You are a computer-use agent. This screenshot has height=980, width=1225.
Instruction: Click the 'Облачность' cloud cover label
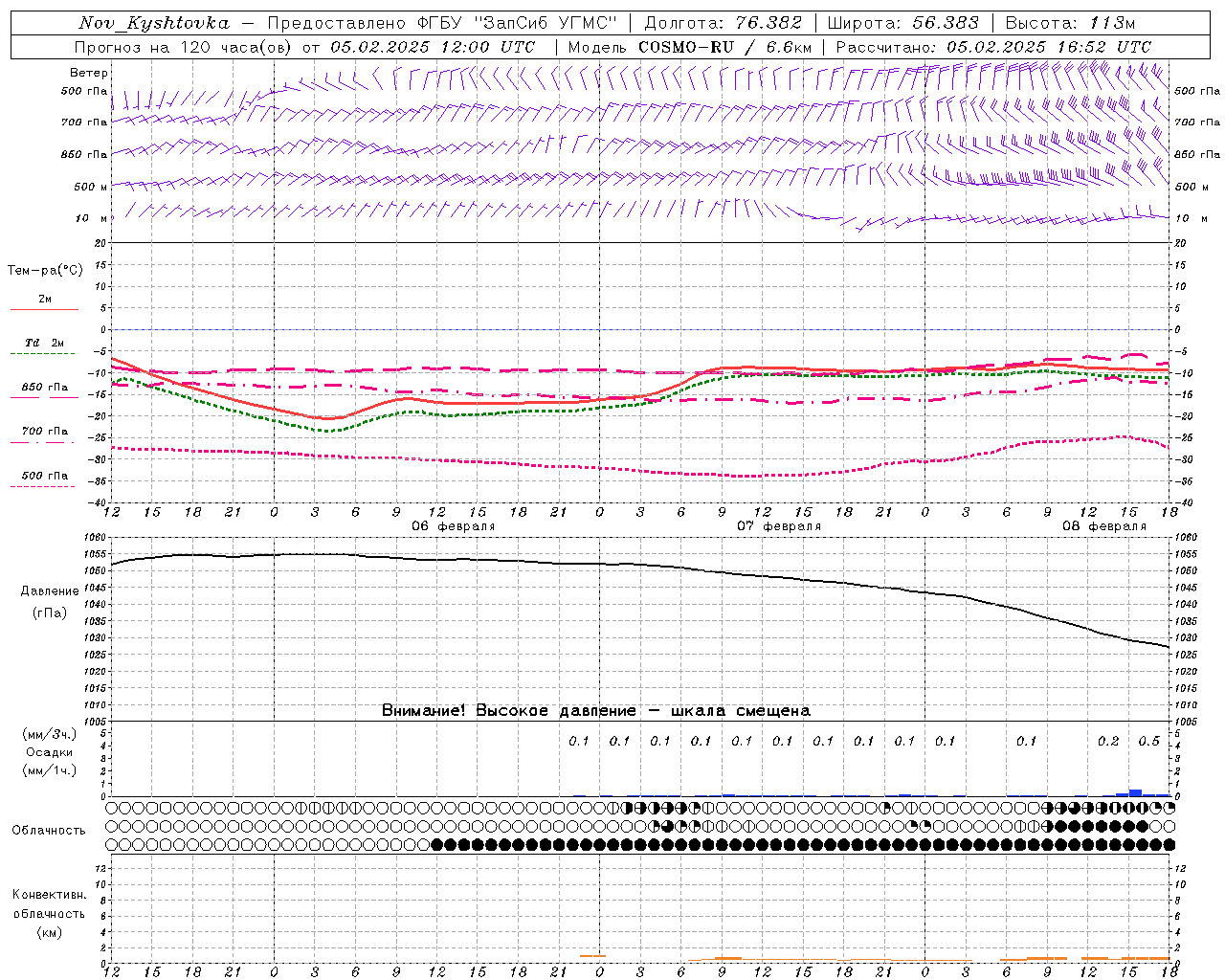pos(49,831)
